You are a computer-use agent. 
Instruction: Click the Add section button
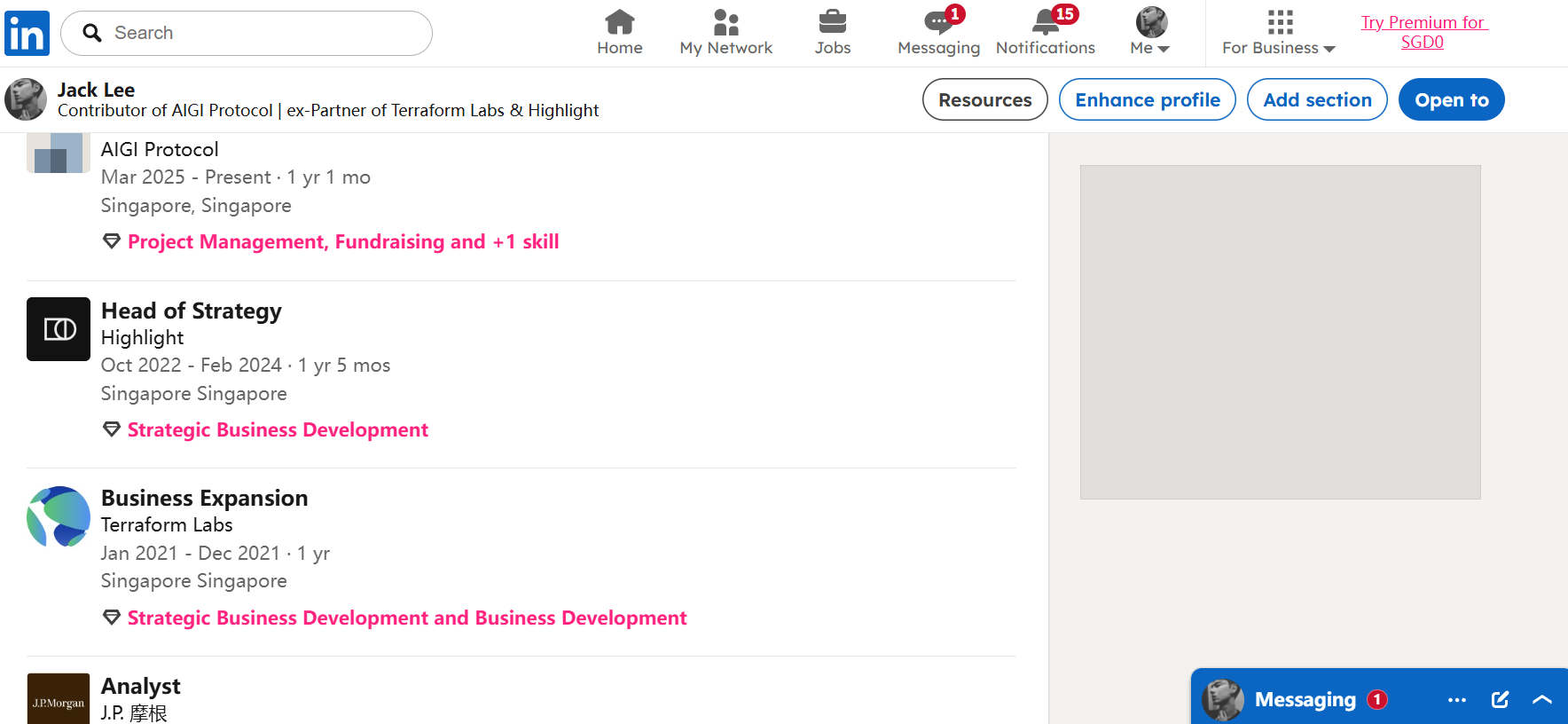[1317, 99]
